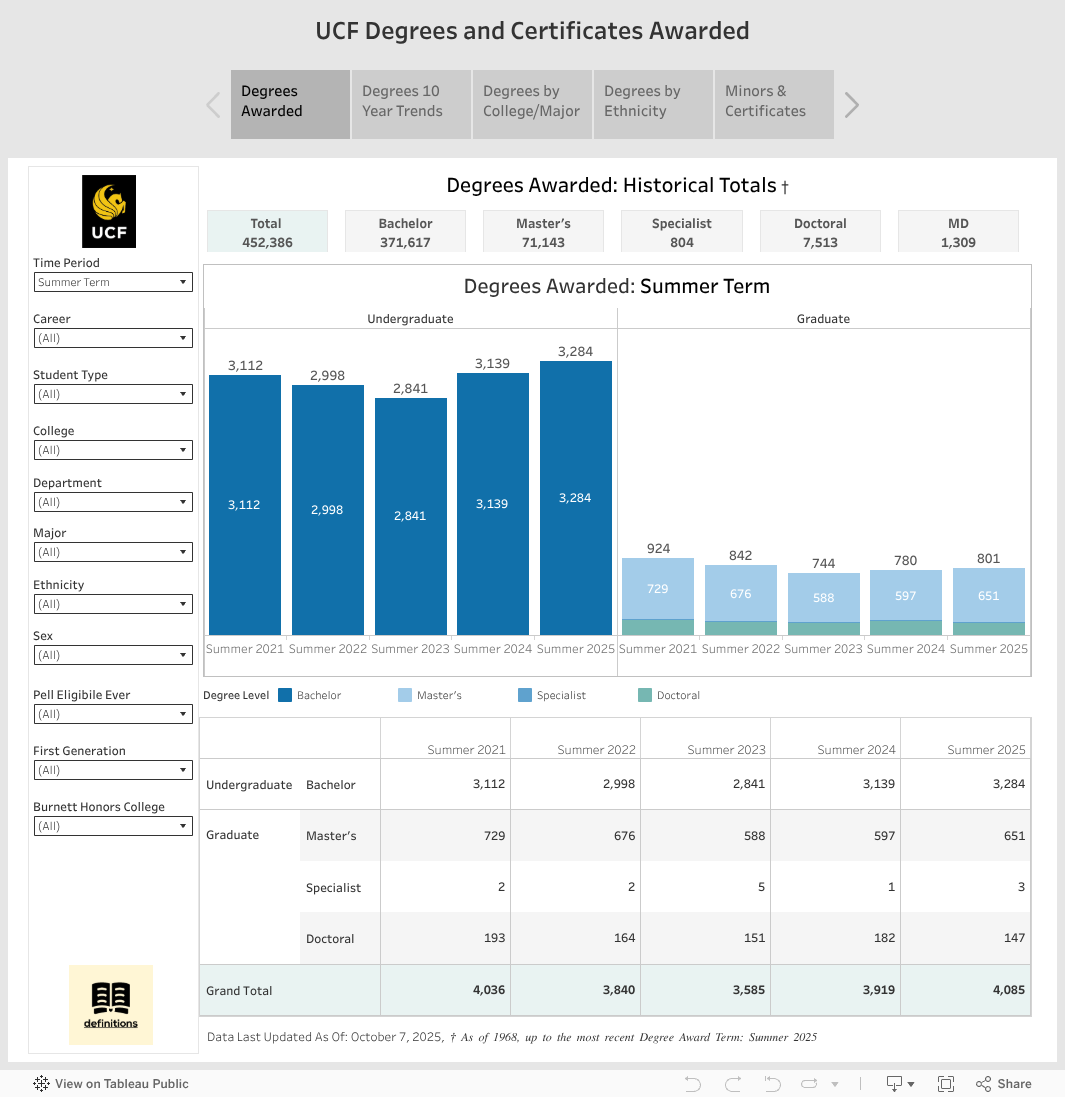Open the download menu icon
Screen dimensions: 1065x1097
pos(900,1084)
